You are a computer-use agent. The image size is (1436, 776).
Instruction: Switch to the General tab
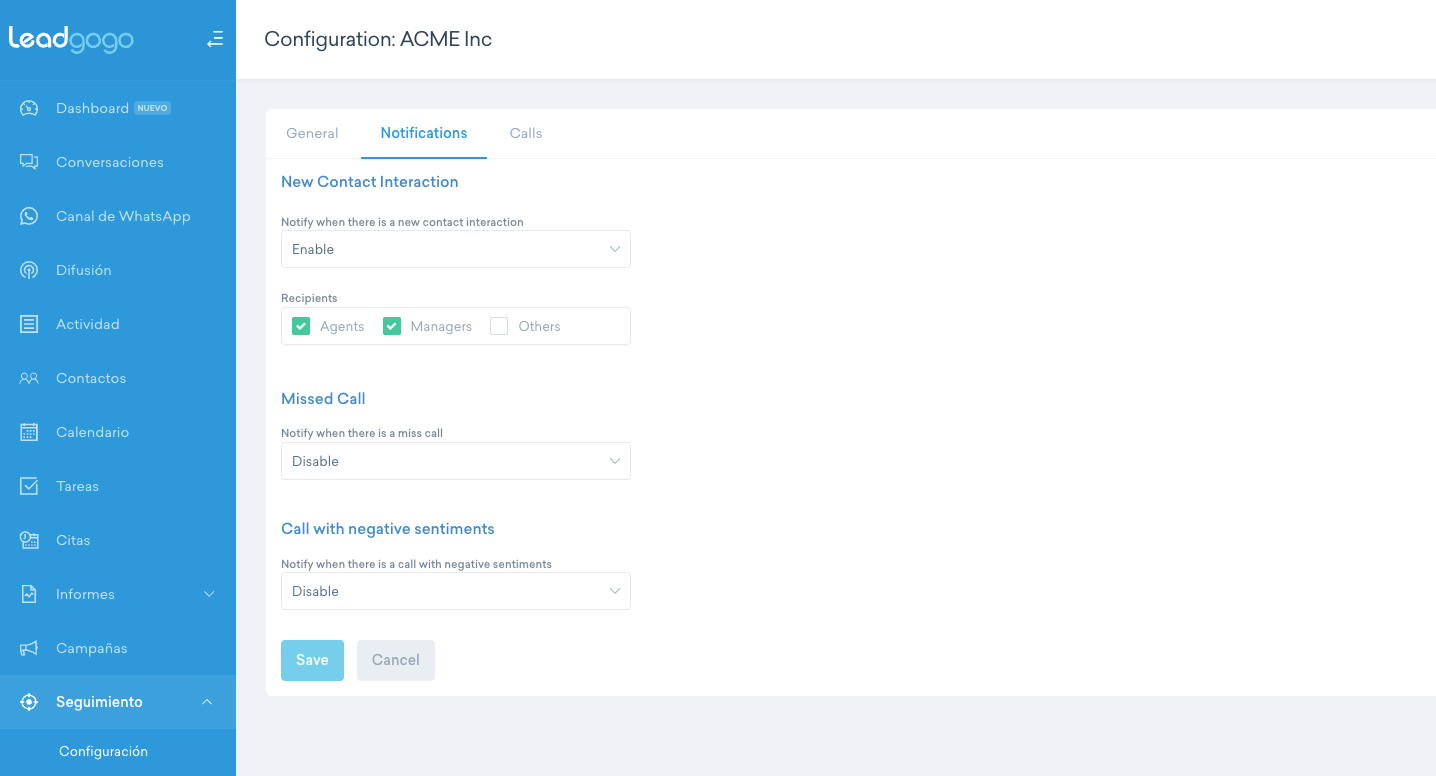(x=312, y=133)
